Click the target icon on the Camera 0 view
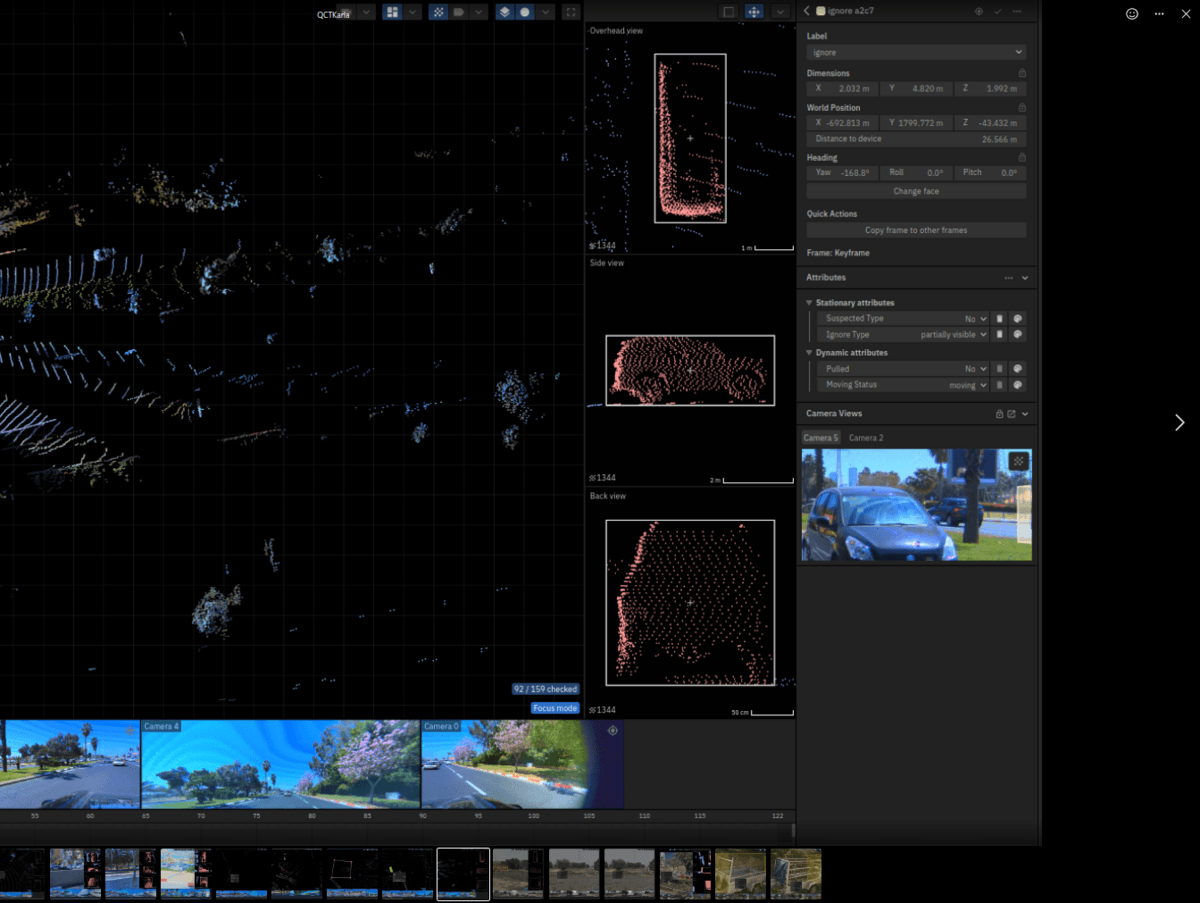This screenshot has height=903, width=1200. pos(613,730)
